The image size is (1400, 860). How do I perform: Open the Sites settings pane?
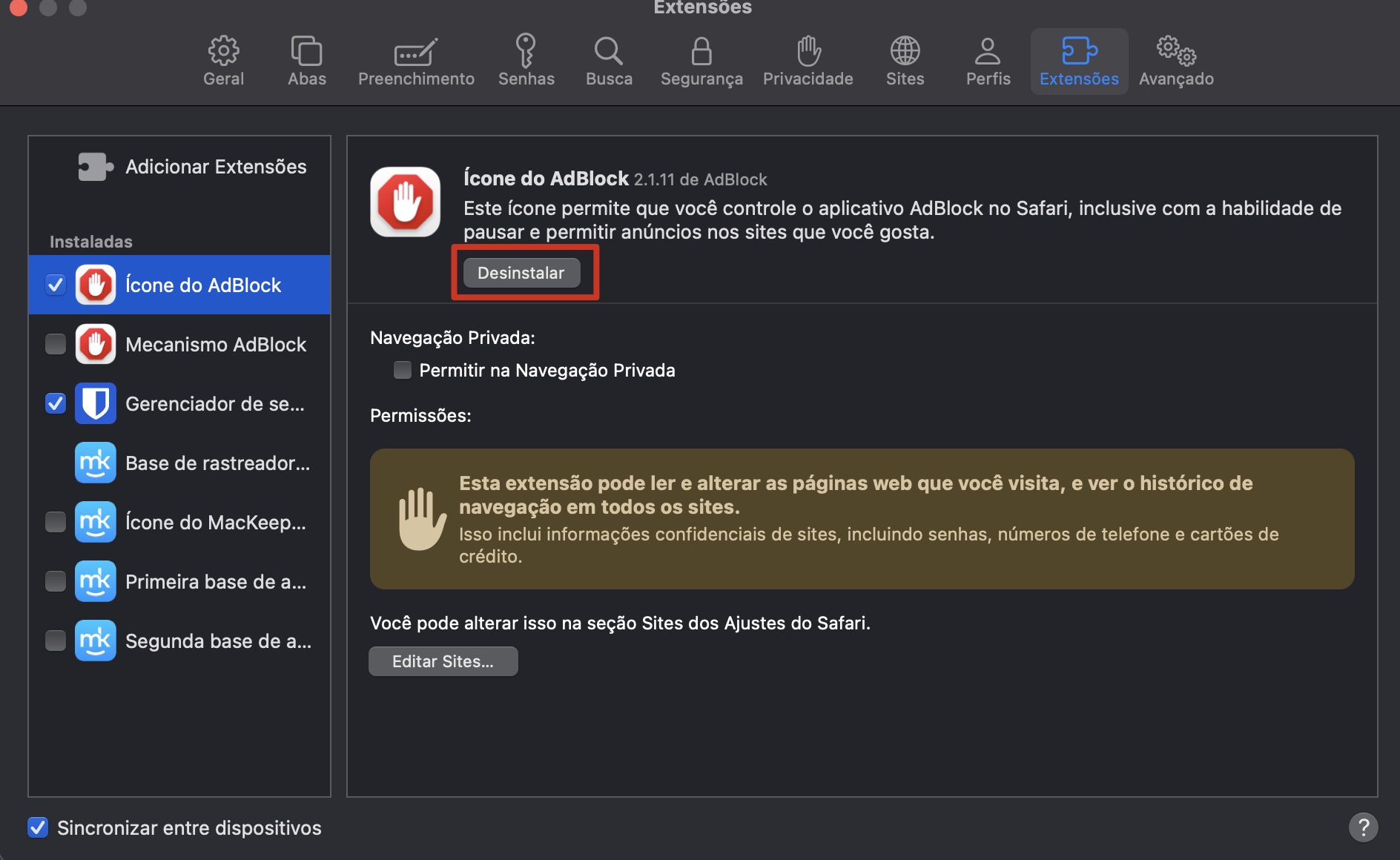tap(904, 61)
